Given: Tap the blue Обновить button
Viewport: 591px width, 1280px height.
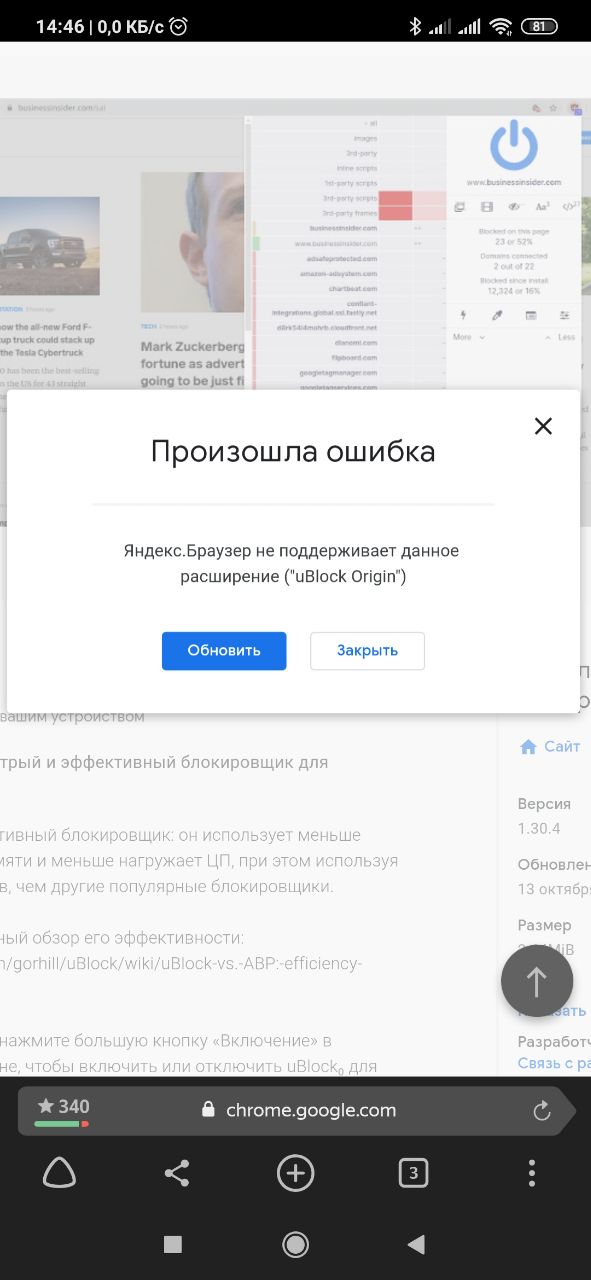Looking at the screenshot, I should tap(224, 650).
